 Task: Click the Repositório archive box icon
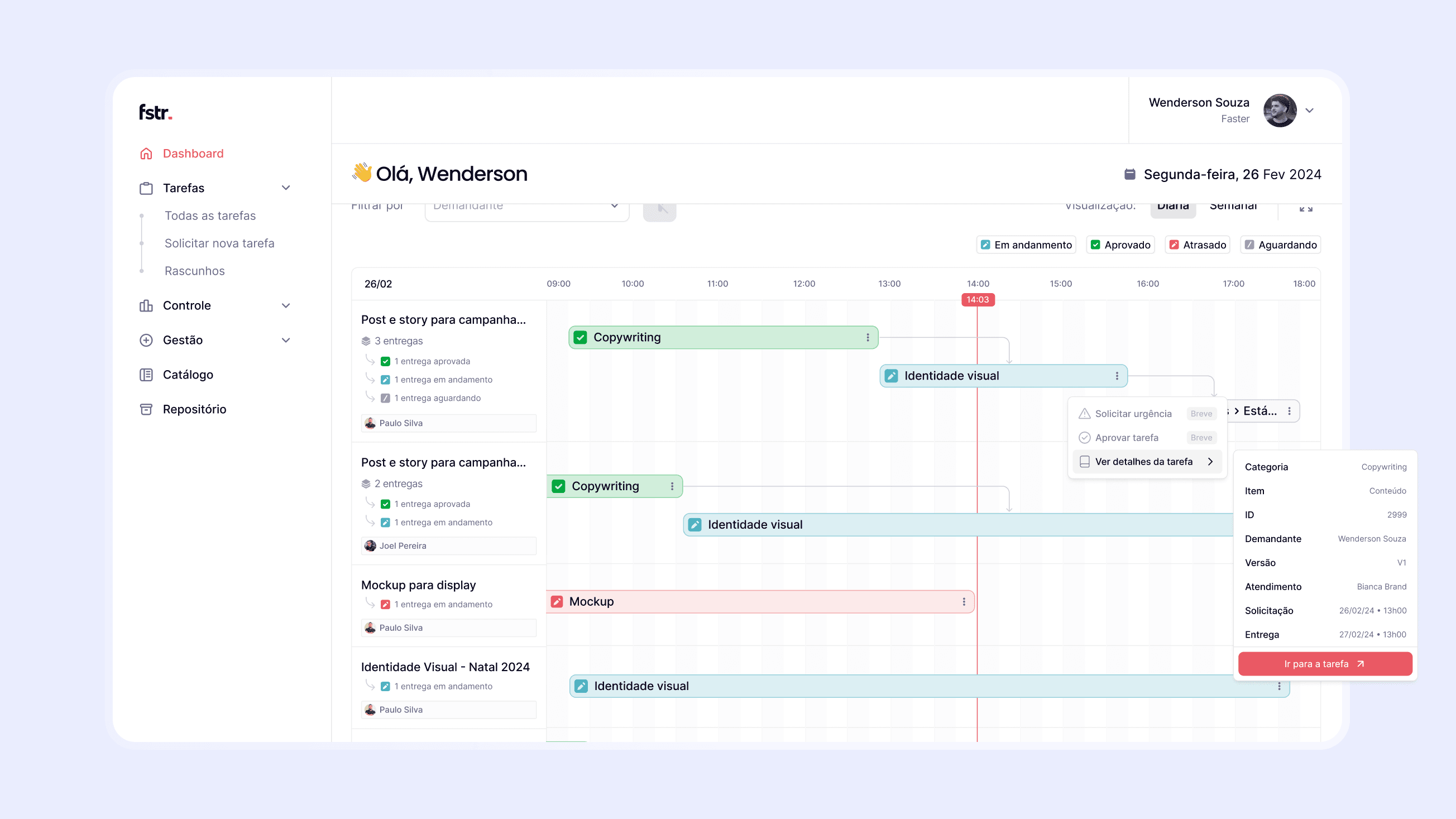point(146,409)
